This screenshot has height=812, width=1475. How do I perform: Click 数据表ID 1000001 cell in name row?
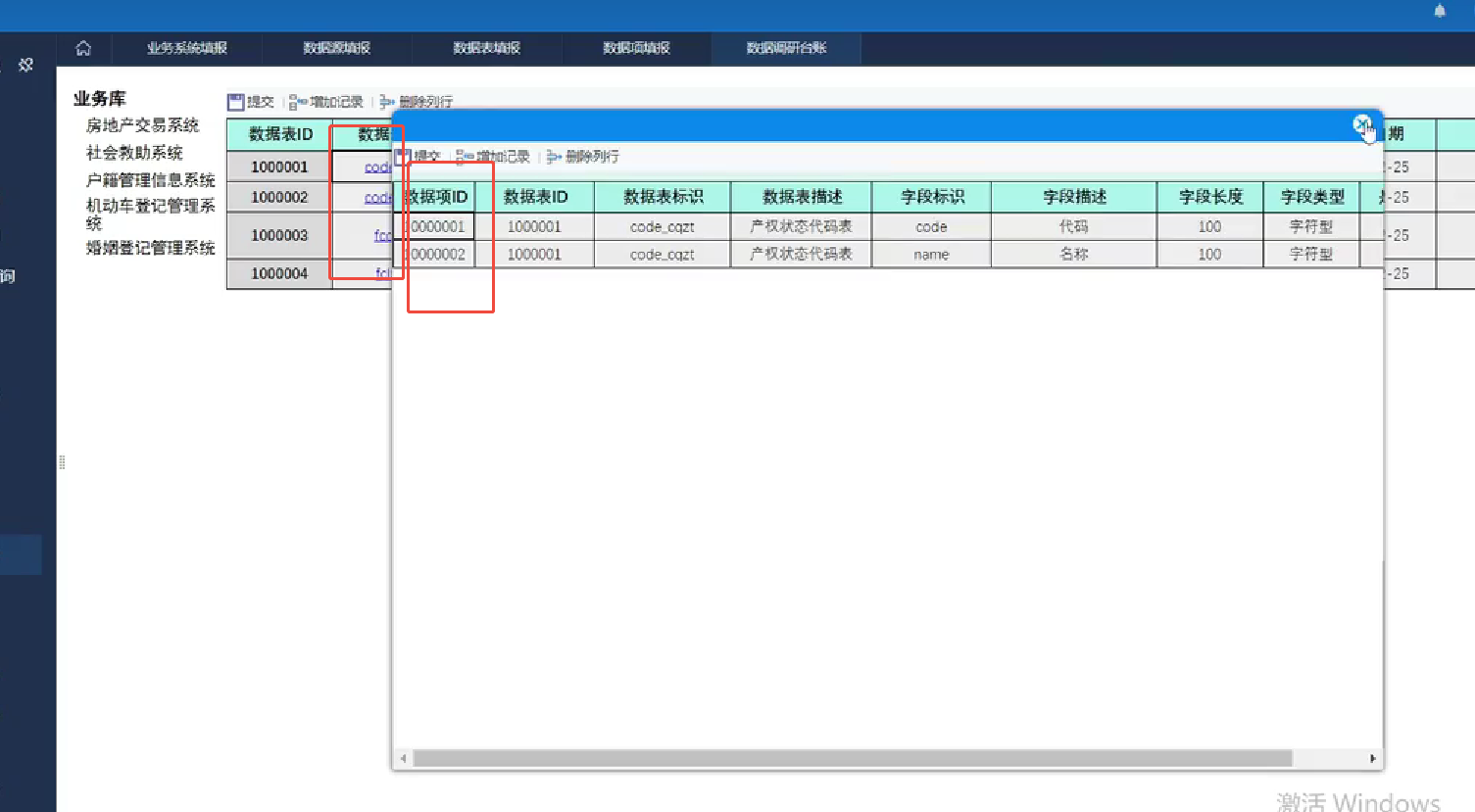pos(535,254)
